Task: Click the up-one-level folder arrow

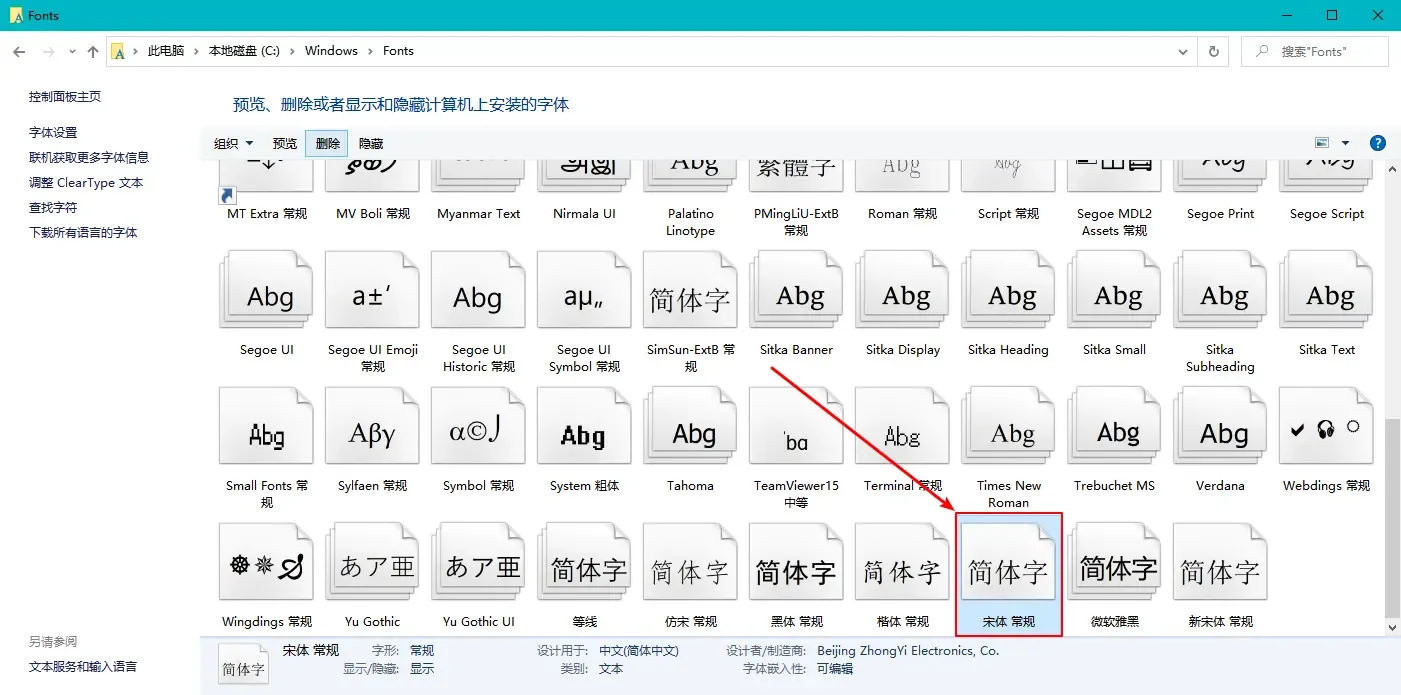Action: coord(92,50)
